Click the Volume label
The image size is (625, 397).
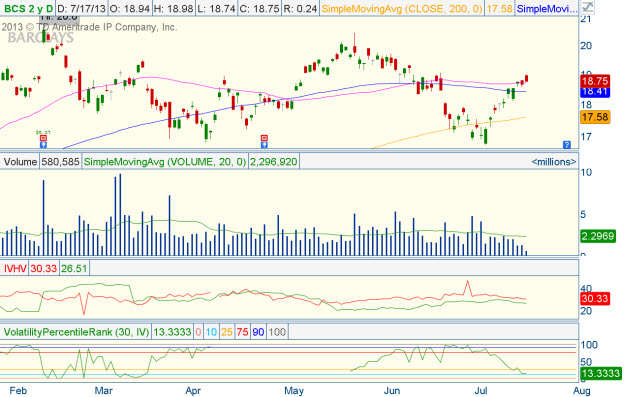20,162
